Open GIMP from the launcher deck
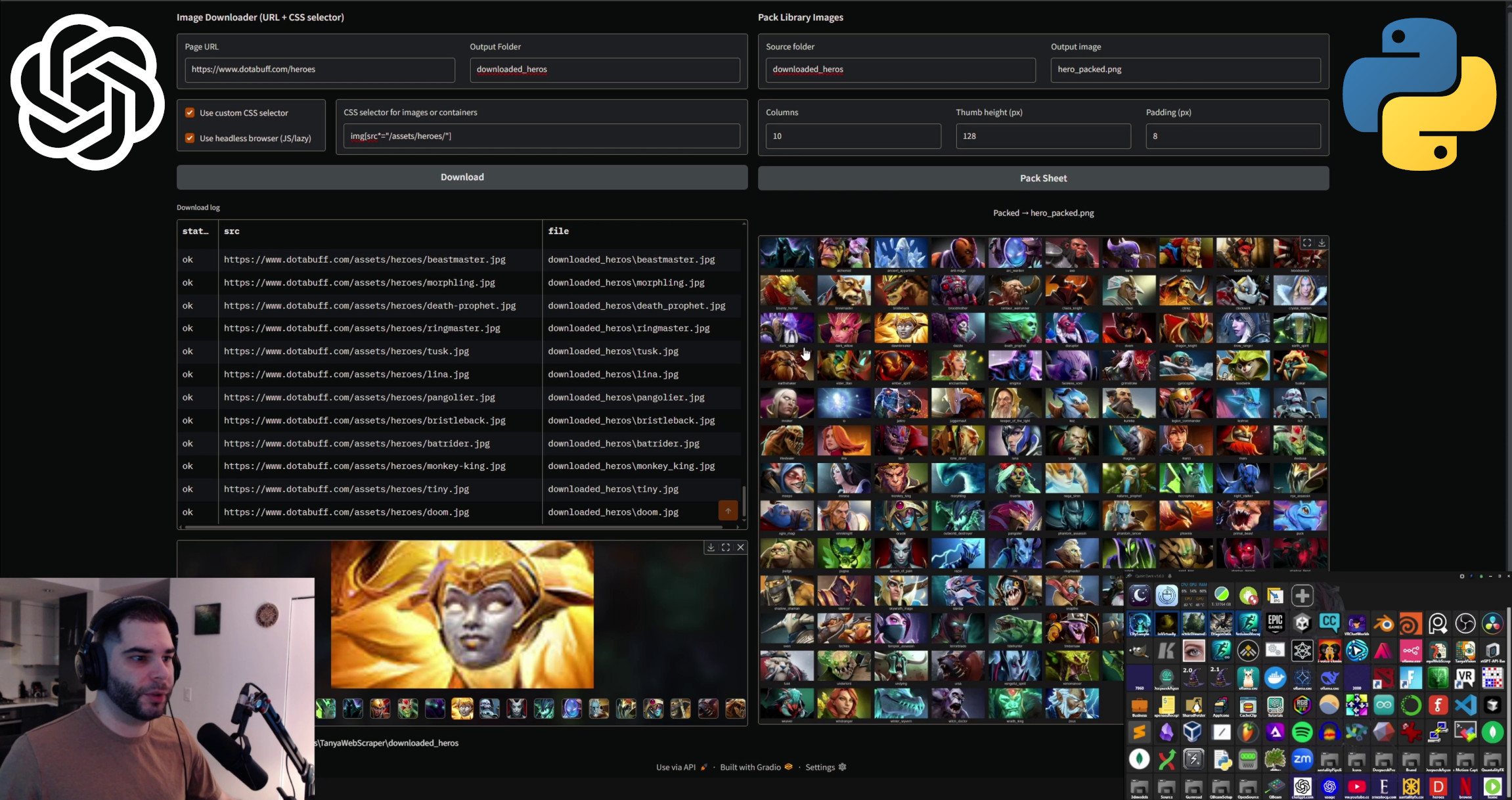 pyautogui.click(x=1140, y=650)
